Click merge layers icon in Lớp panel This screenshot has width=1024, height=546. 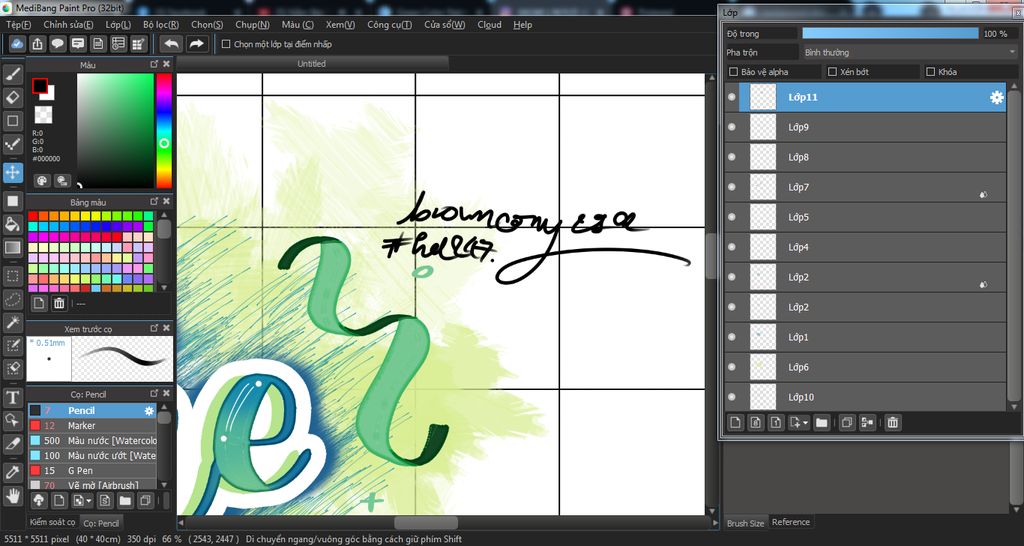[867, 423]
